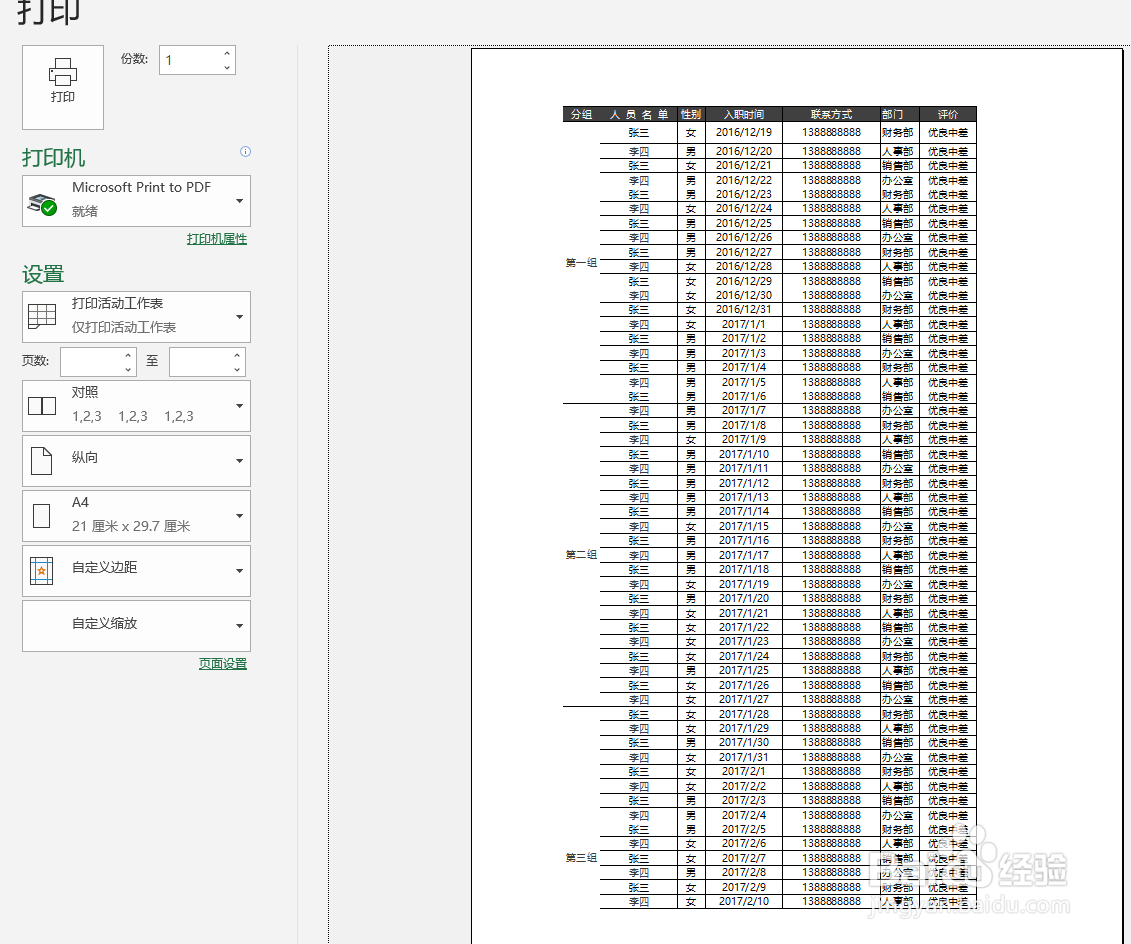
Task: Click the copies number input field
Action: 190,61
